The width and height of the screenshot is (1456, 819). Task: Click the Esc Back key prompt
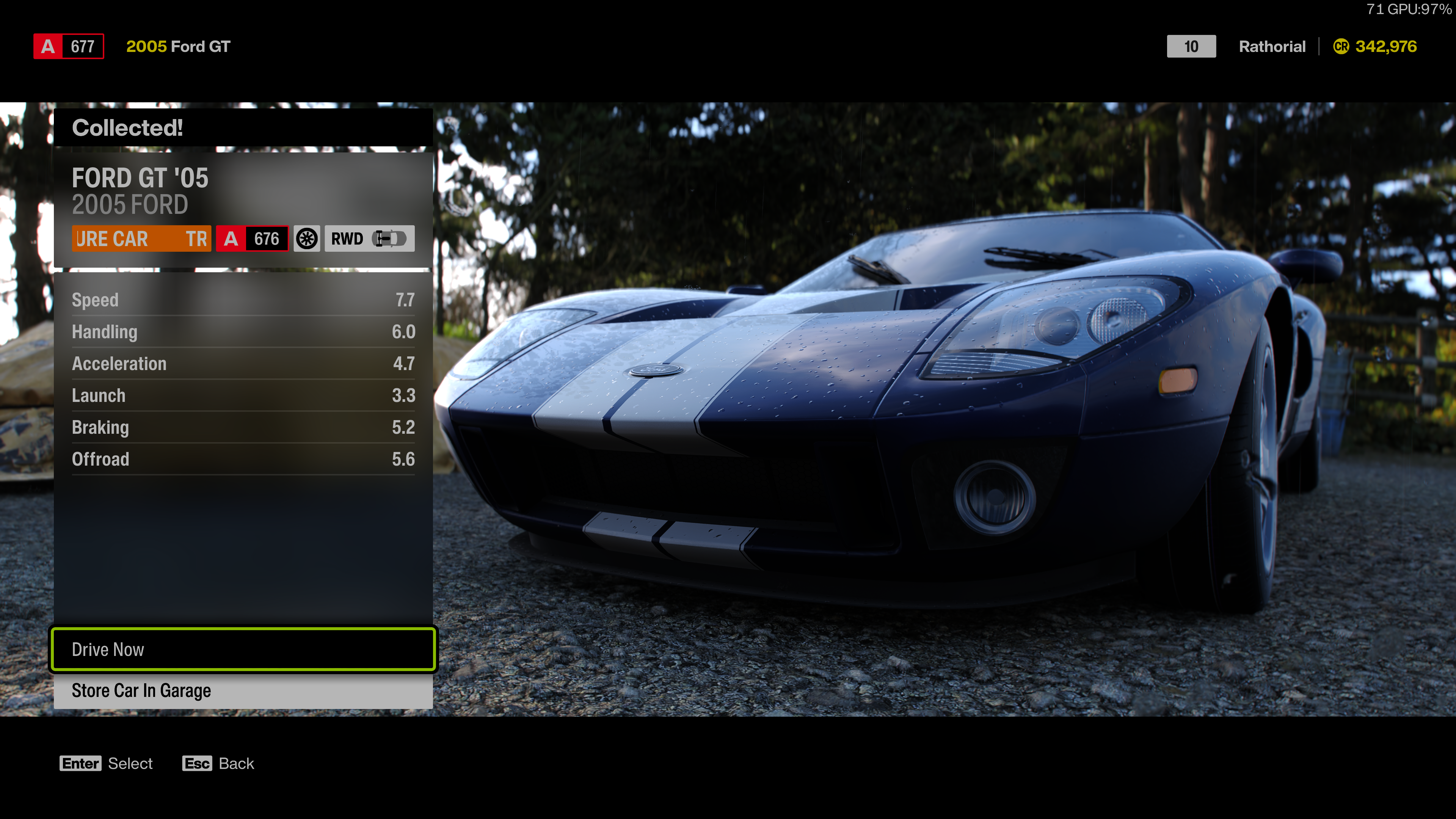pyautogui.click(x=218, y=764)
